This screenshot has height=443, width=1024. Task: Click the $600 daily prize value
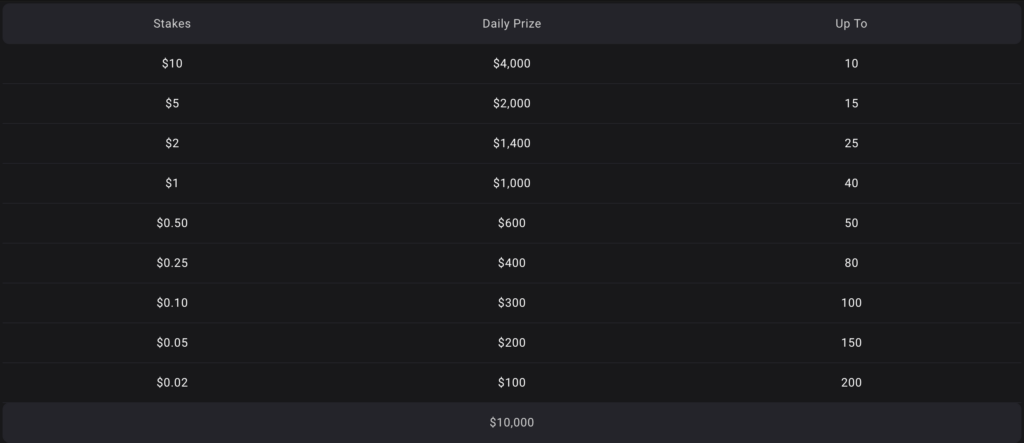tap(511, 223)
